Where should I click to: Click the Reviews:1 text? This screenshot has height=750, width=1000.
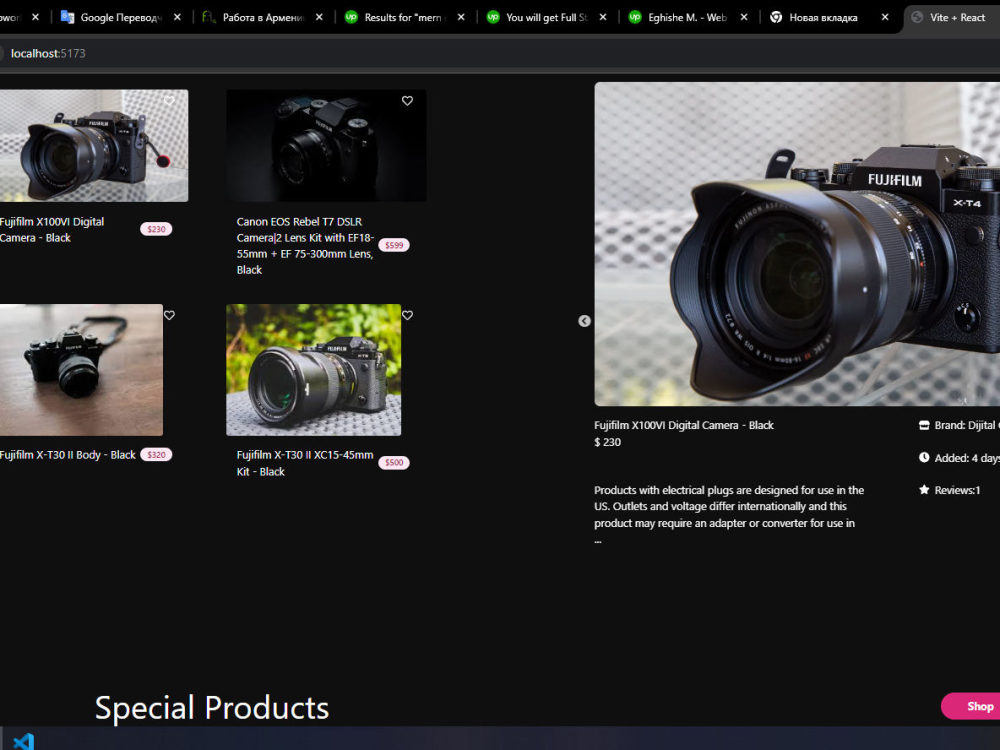tap(957, 490)
